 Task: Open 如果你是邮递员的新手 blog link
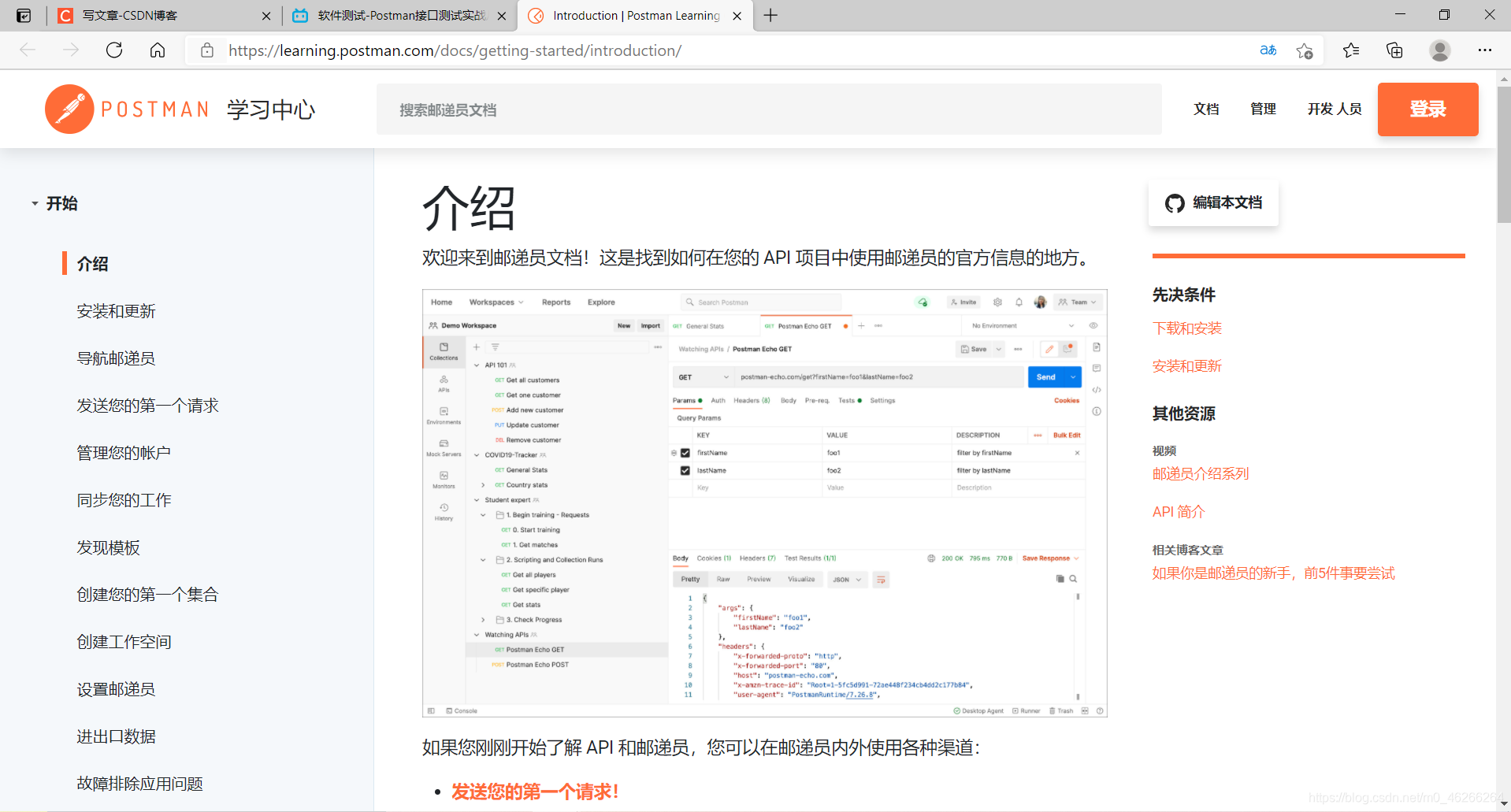coord(1273,573)
